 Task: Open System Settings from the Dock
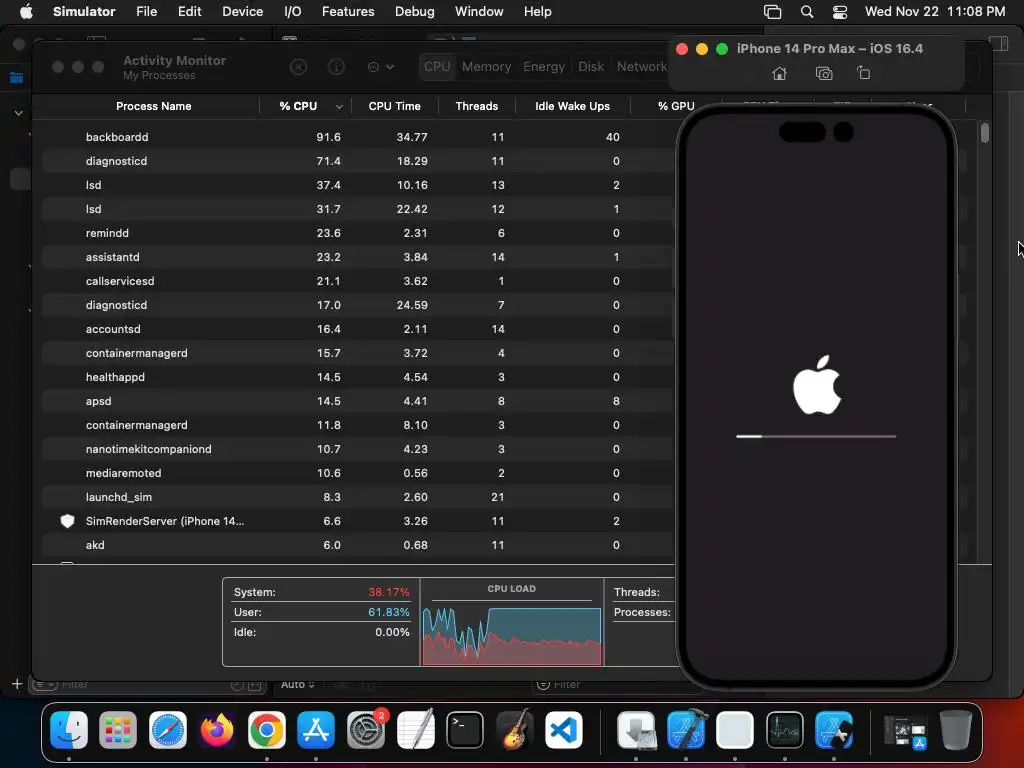click(x=366, y=729)
